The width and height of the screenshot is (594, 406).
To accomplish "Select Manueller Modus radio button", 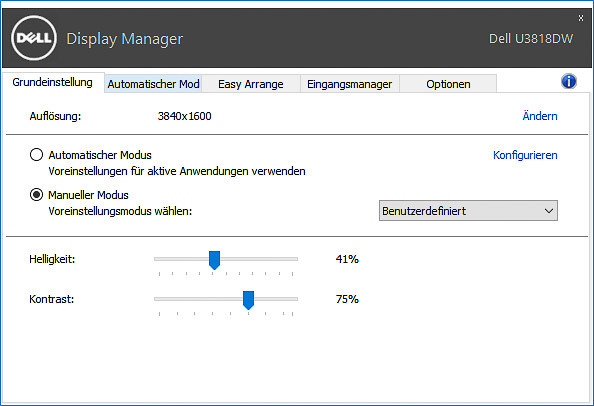I will click(x=36, y=195).
